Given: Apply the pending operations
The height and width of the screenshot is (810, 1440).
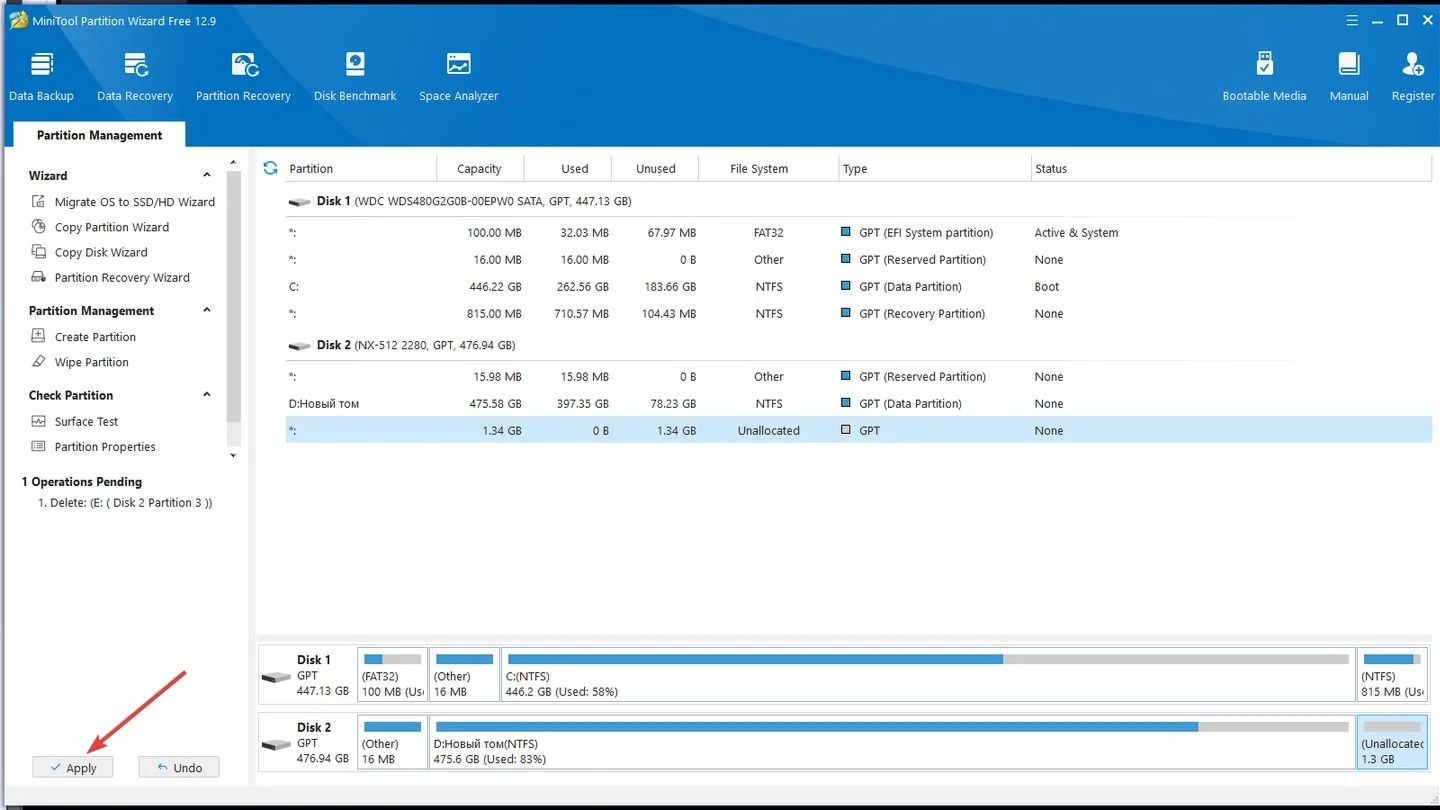Looking at the screenshot, I should [x=72, y=767].
